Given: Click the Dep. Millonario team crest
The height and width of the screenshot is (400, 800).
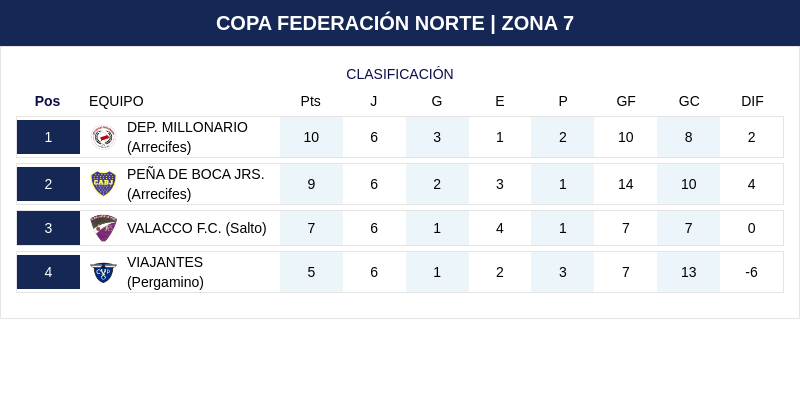Looking at the screenshot, I should coord(103,137).
